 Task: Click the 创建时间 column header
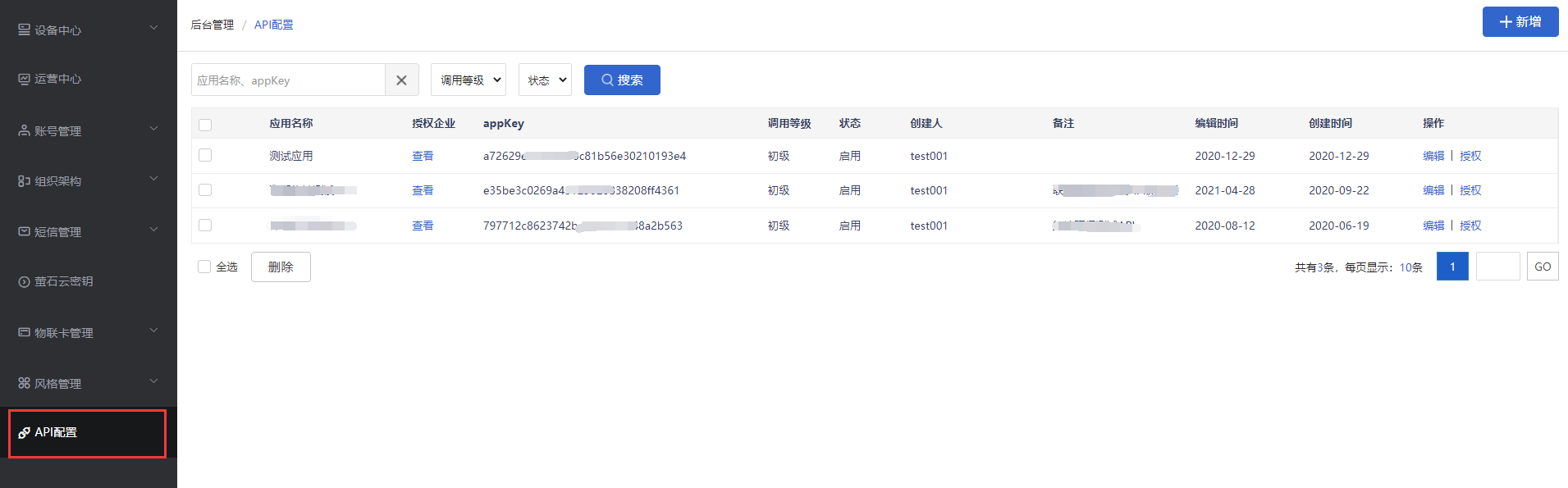tap(1331, 123)
